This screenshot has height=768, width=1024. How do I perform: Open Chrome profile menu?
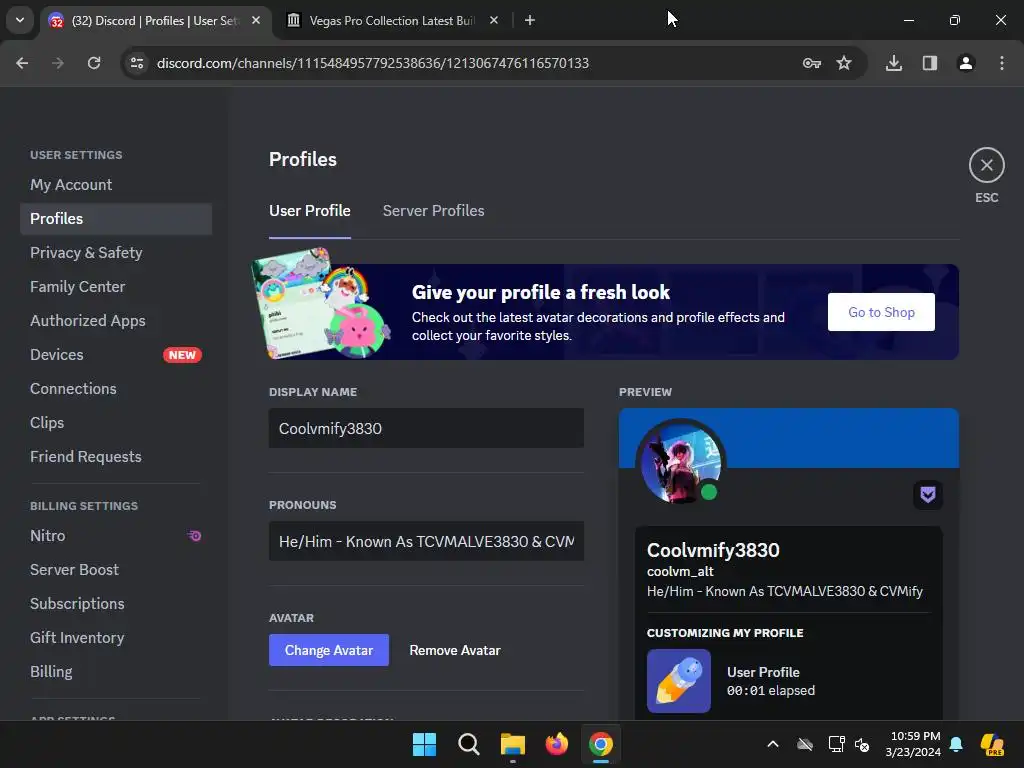coord(966,63)
